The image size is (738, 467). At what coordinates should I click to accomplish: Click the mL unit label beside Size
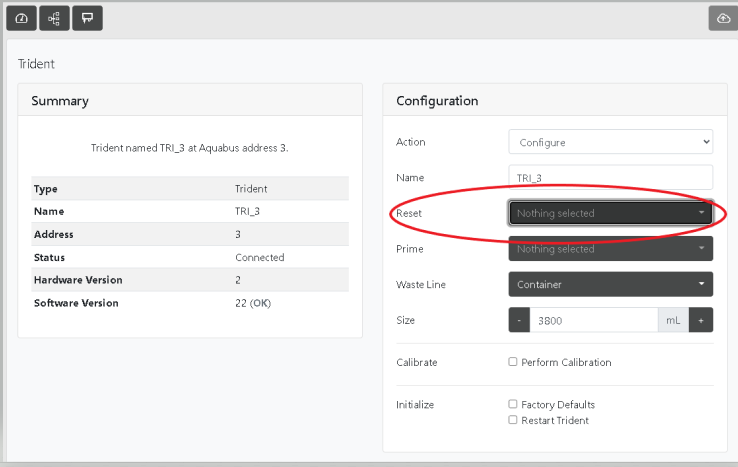point(672,320)
